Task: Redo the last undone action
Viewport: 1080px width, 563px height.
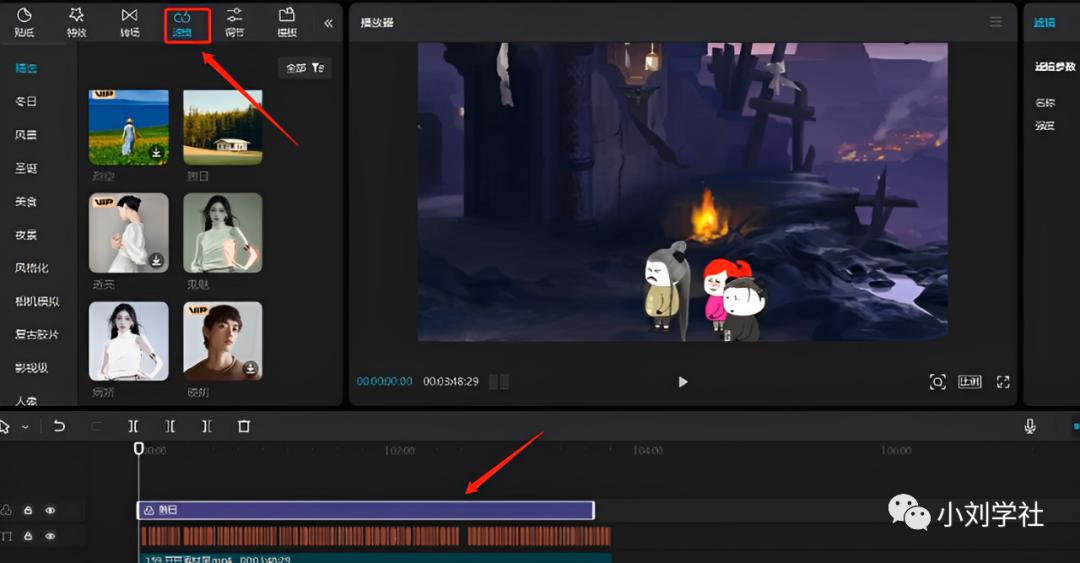Action: click(96, 427)
